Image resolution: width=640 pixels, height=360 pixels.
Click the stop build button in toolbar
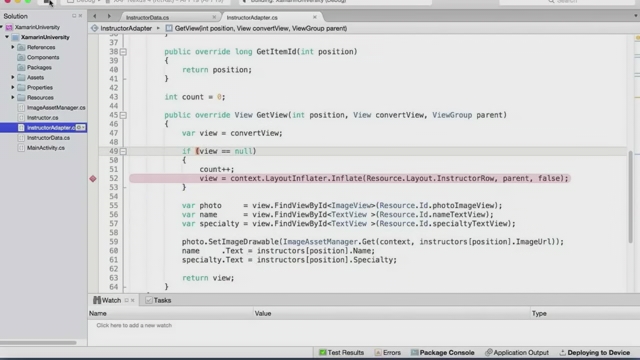pyautogui.click(x=47, y=2)
